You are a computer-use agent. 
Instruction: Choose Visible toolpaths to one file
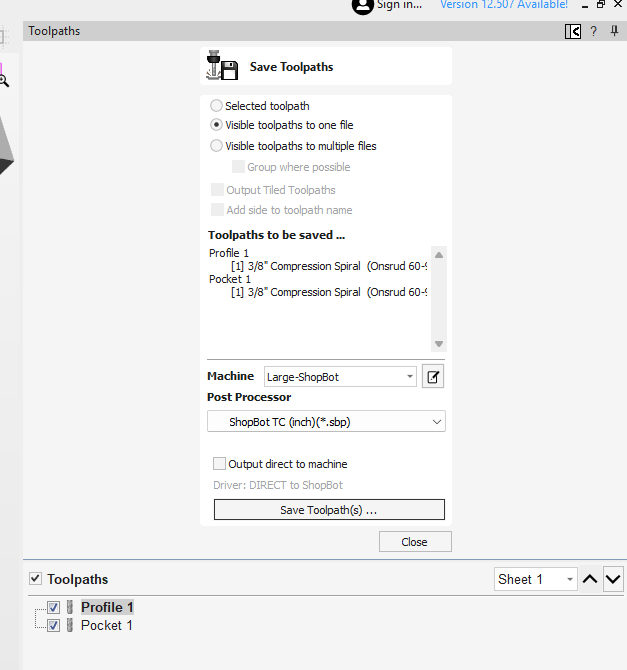(x=216, y=125)
